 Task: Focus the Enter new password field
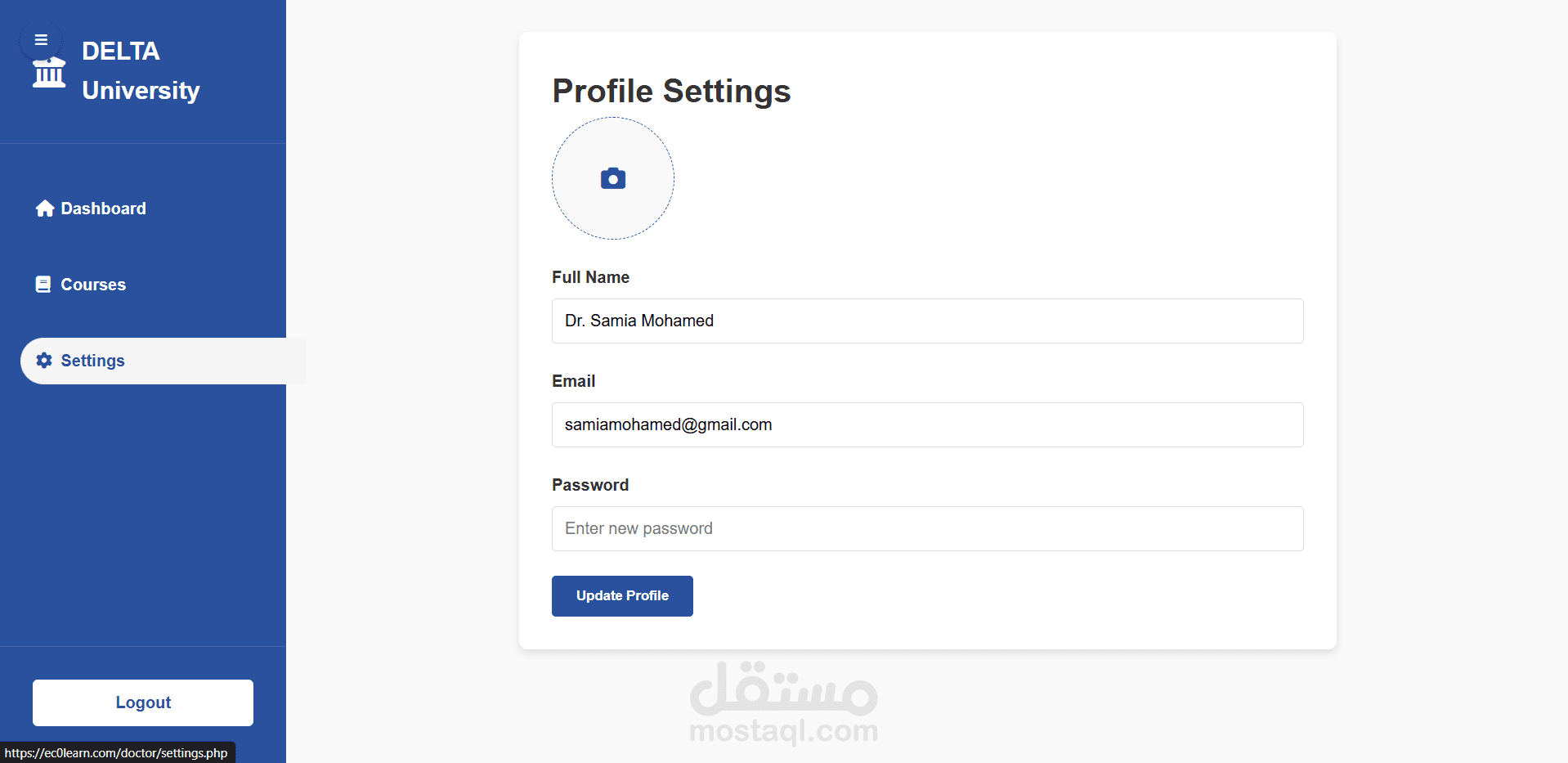927,528
